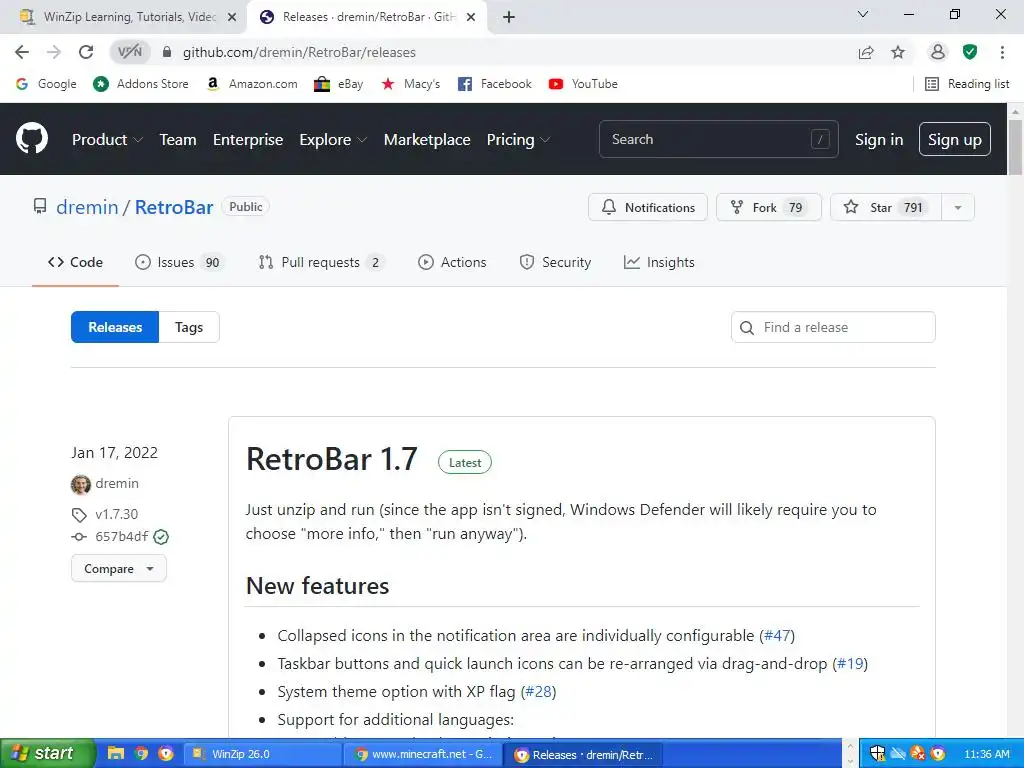View verified signature check icon
Screen dimensions: 1024x768
click(161, 537)
